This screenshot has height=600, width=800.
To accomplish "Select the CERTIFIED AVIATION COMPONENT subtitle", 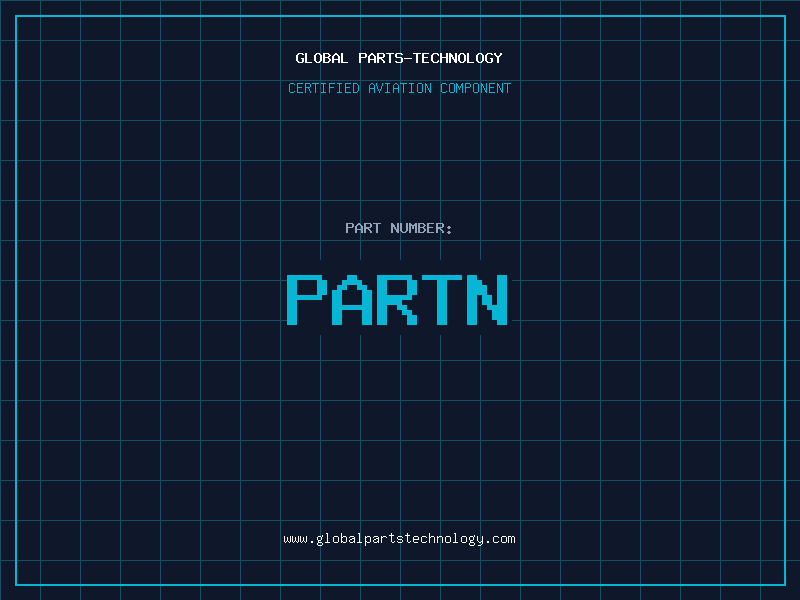I will [x=399, y=88].
